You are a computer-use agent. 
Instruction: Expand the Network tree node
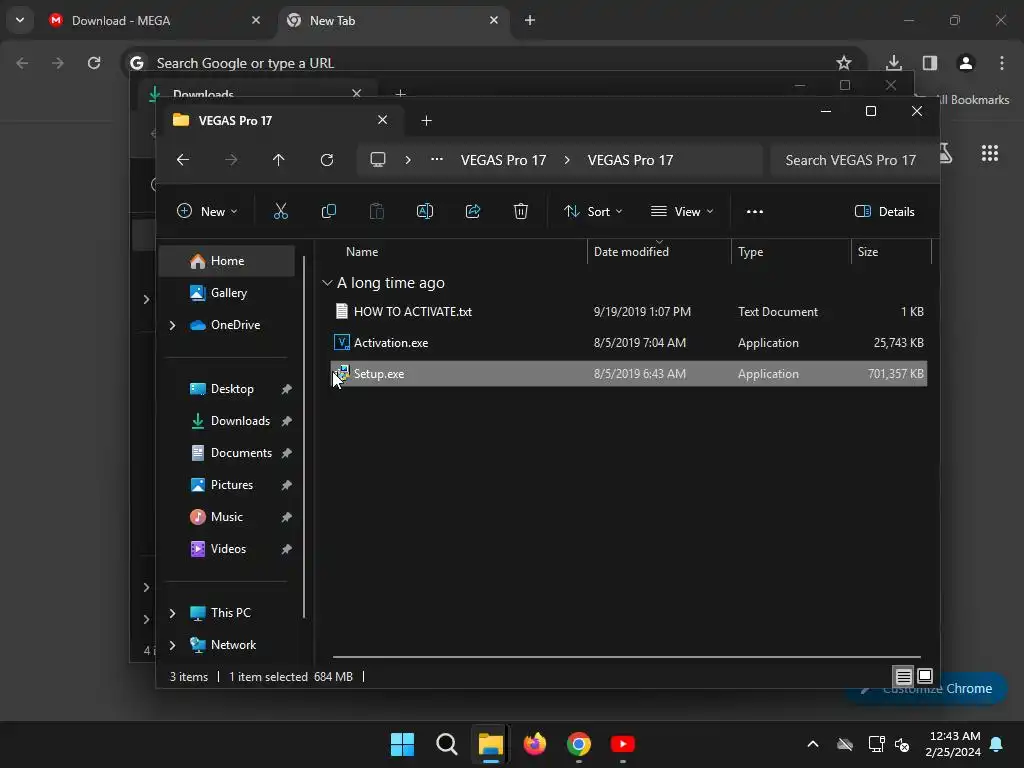(x=172, y=645)
